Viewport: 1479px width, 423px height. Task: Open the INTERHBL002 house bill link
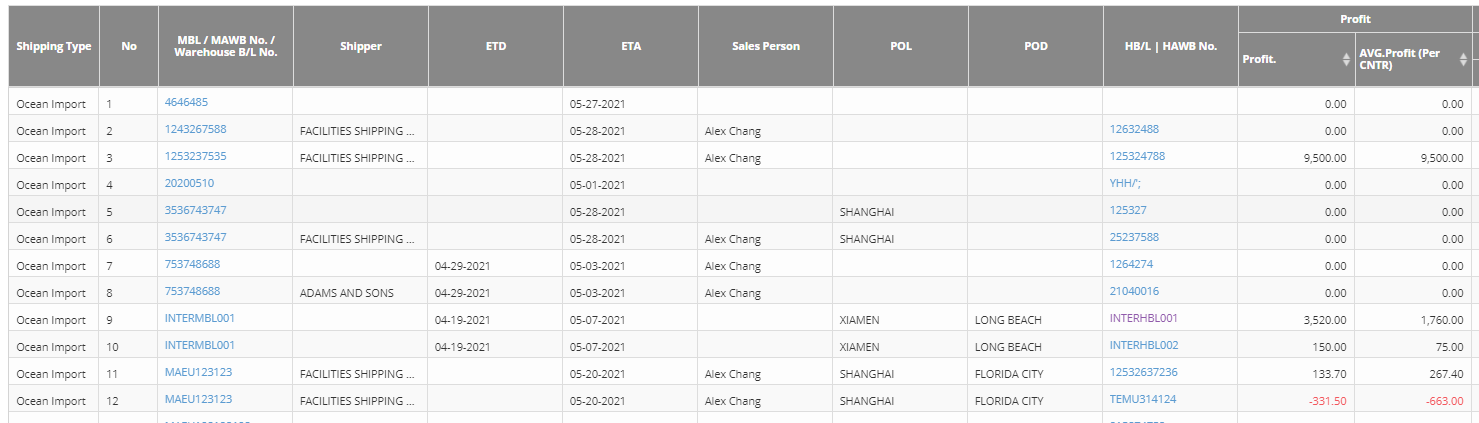(1143, 345)
